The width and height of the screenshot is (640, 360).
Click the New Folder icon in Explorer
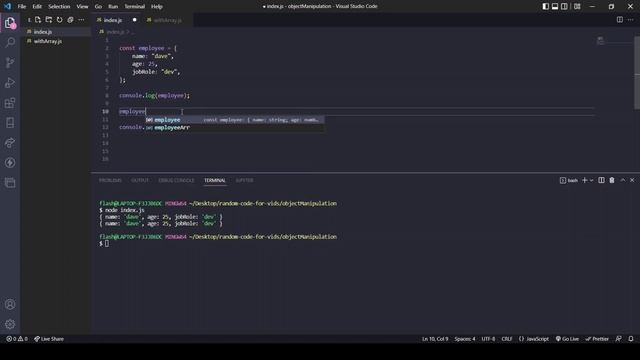(49, 20)
